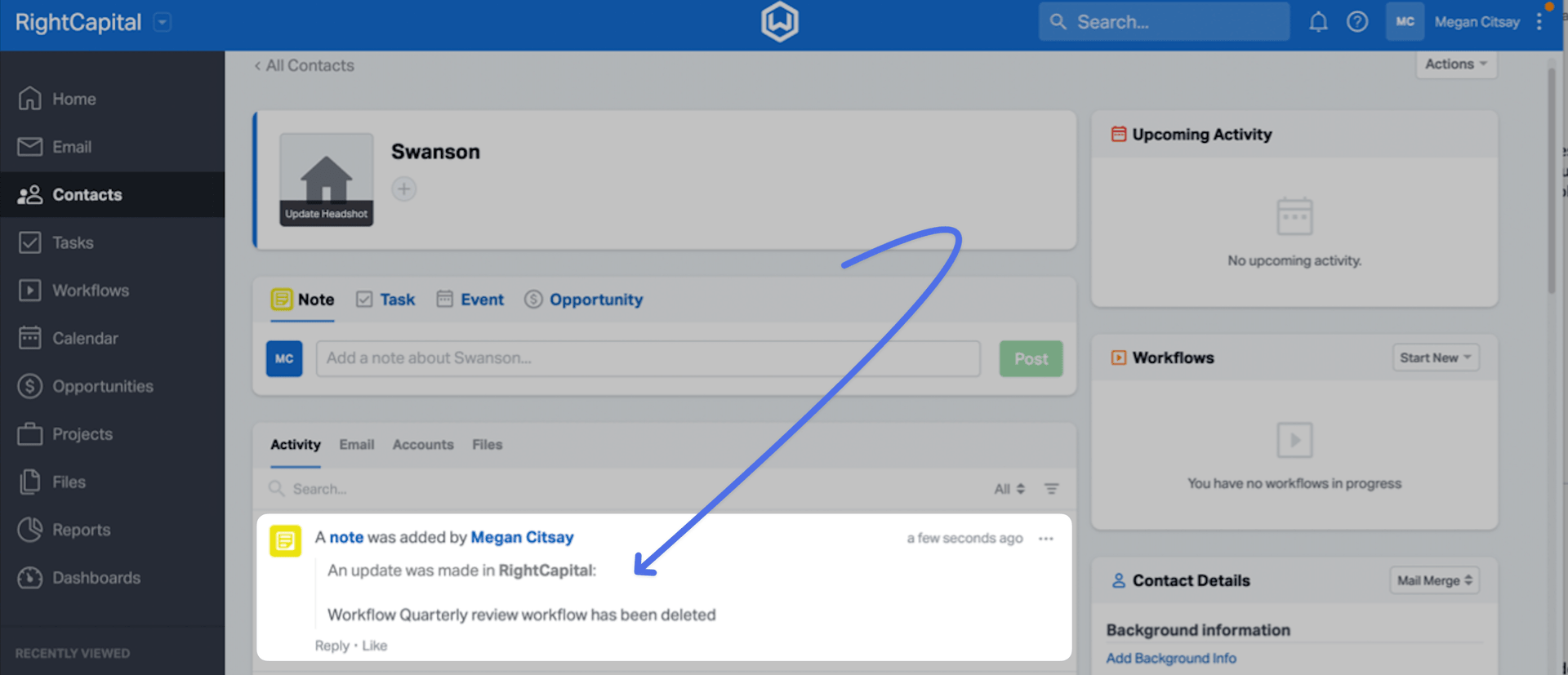Click the Workflows panel play icon

click(1119, 357)
